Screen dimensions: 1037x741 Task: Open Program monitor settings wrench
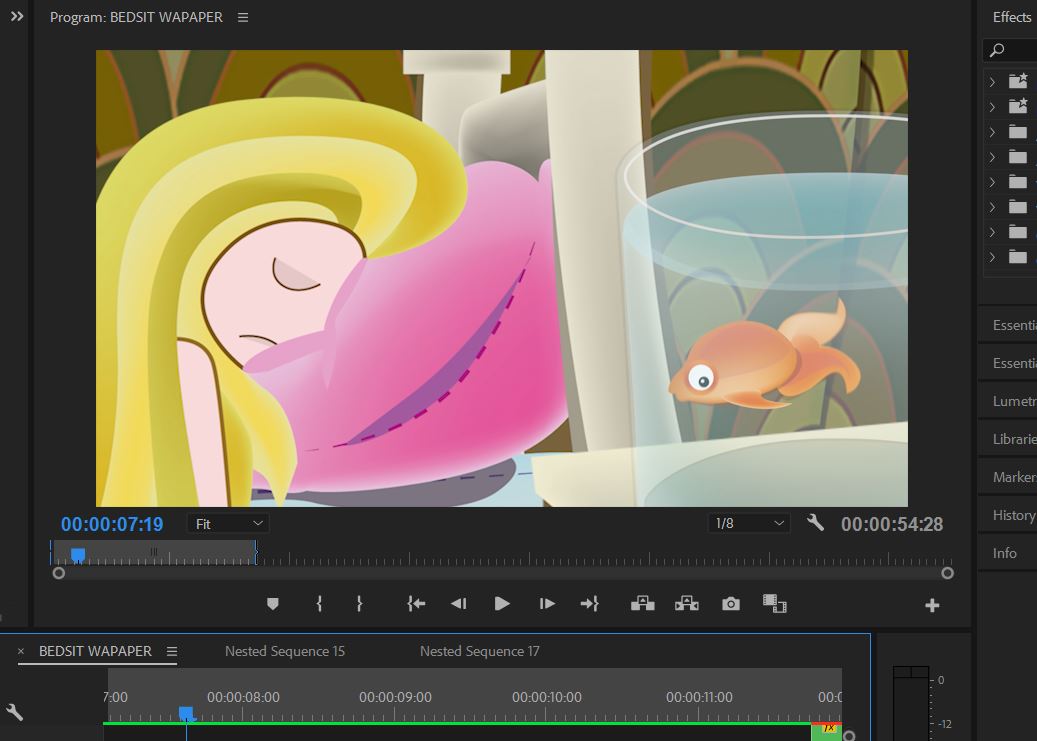click(x=815, y=523)
